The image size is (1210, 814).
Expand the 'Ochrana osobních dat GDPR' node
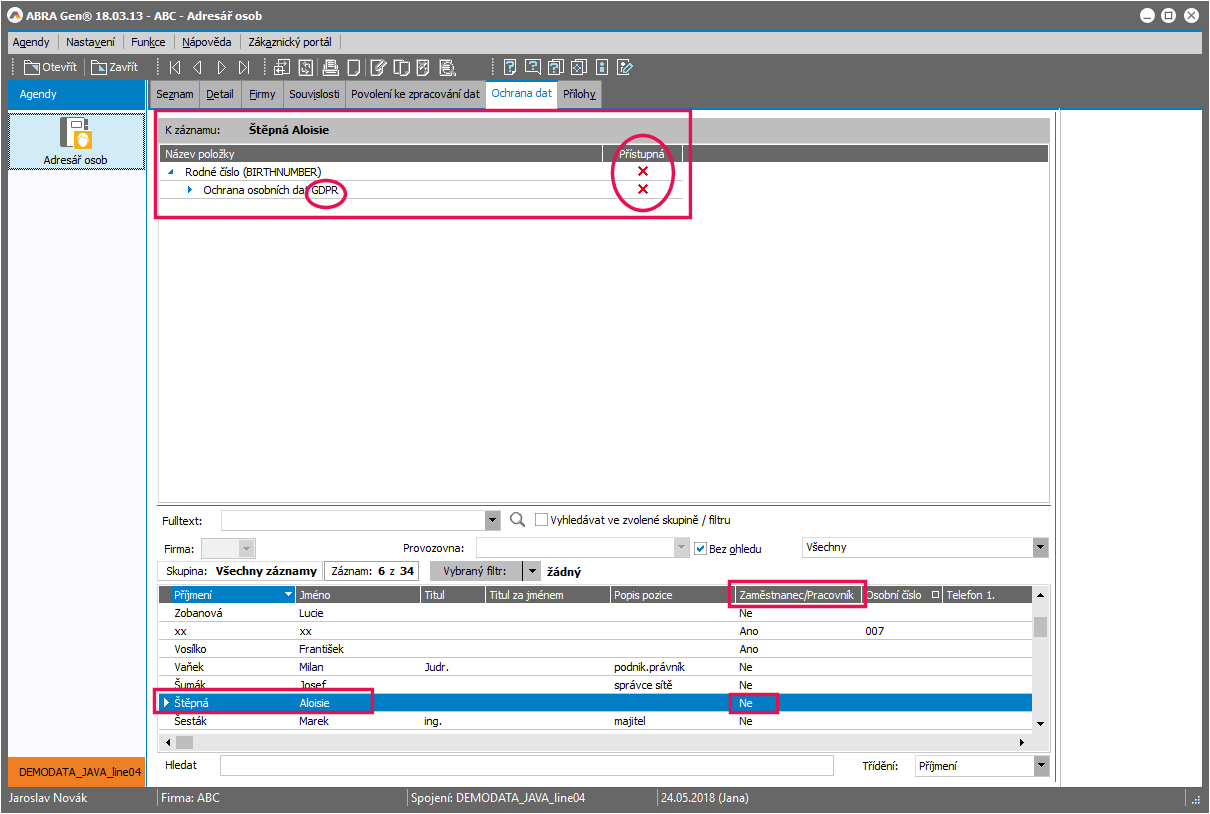(x=190, y=189)
